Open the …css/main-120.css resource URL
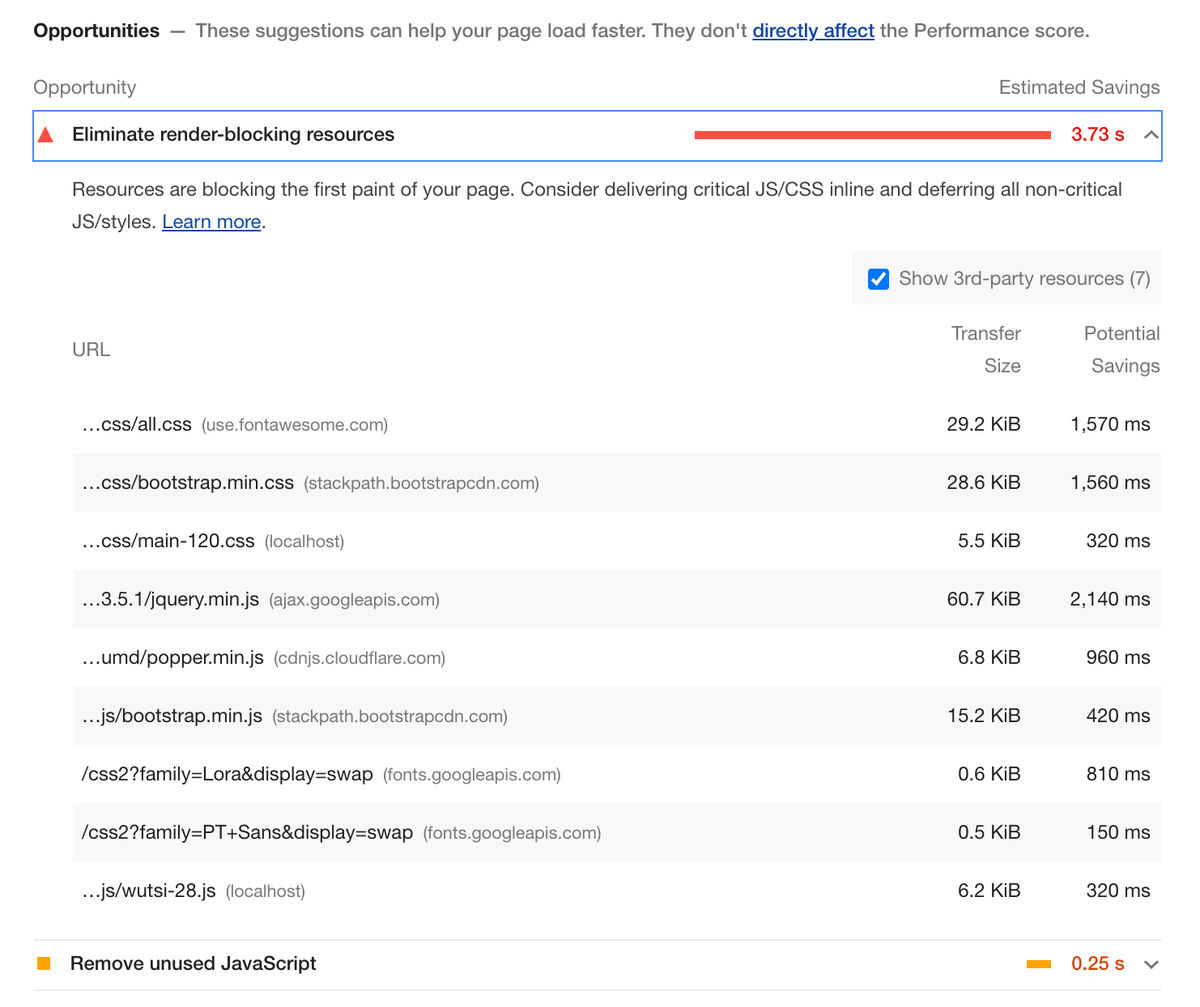The width and height of the screenshot is (1200, 1007). [x=168, y=541]
